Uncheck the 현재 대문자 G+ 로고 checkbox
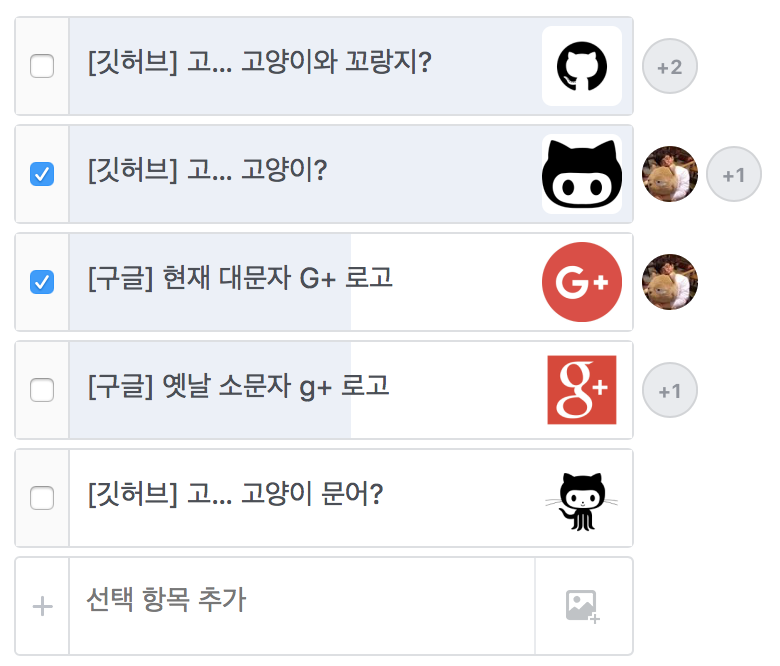 42,283
